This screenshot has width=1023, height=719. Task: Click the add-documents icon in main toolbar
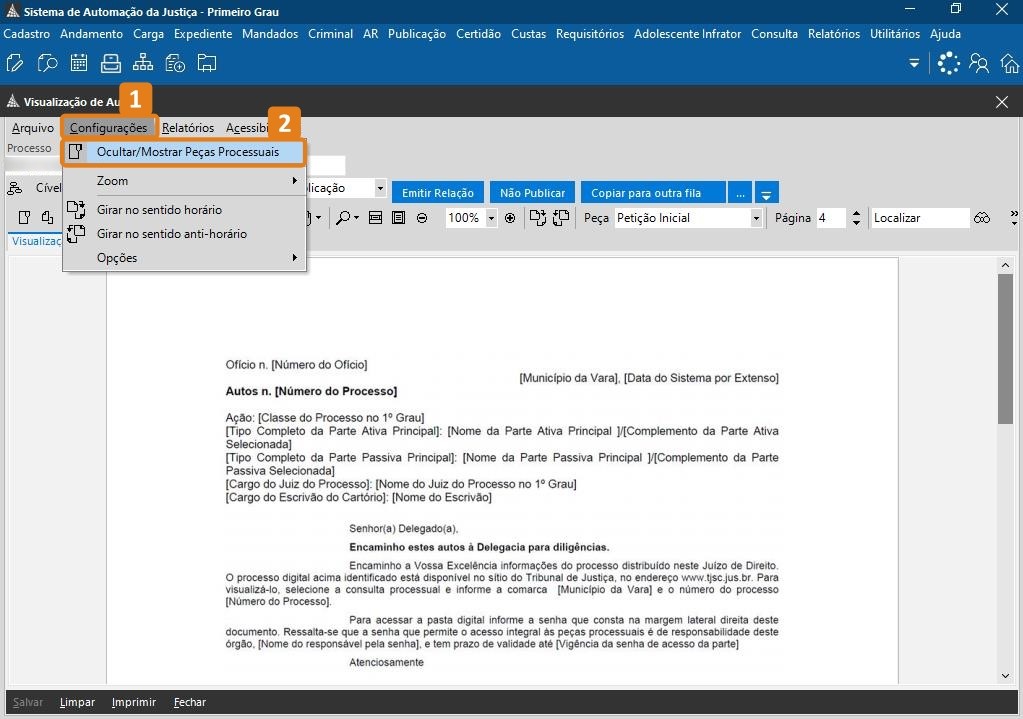pyautogui.click(x=175, y=63)
